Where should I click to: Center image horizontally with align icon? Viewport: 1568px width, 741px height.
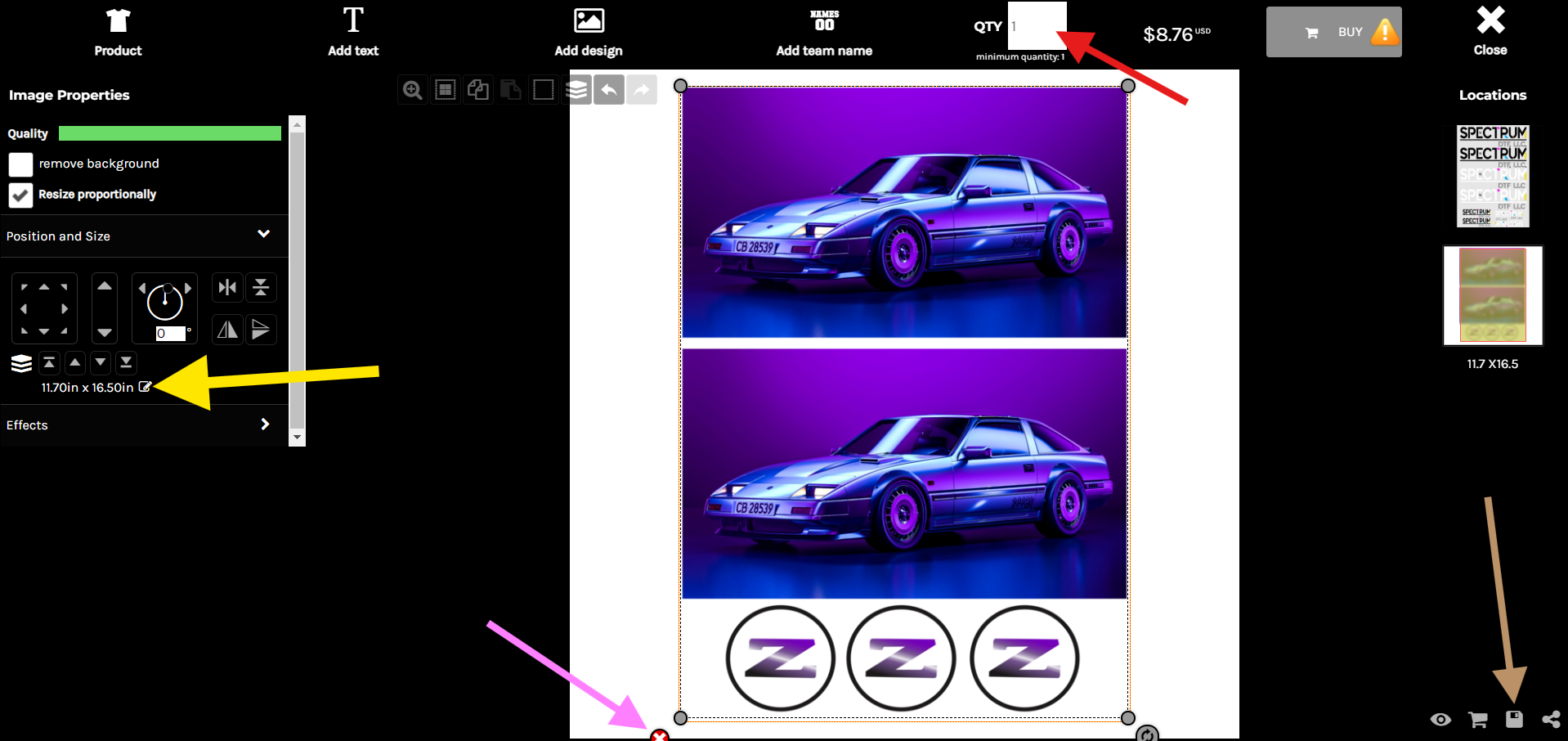tap(227, 288)
